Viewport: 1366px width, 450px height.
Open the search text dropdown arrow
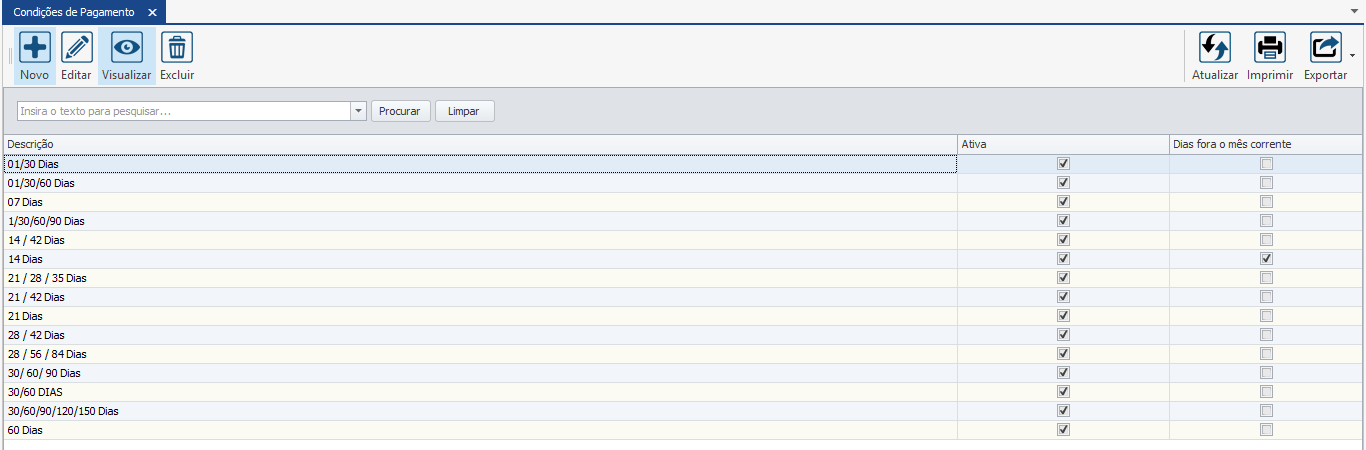click(359, 111)
